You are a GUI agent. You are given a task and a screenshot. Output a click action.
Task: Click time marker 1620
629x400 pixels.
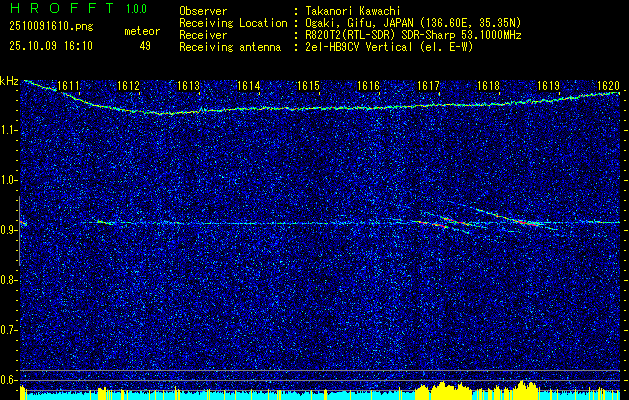[608, 85]
